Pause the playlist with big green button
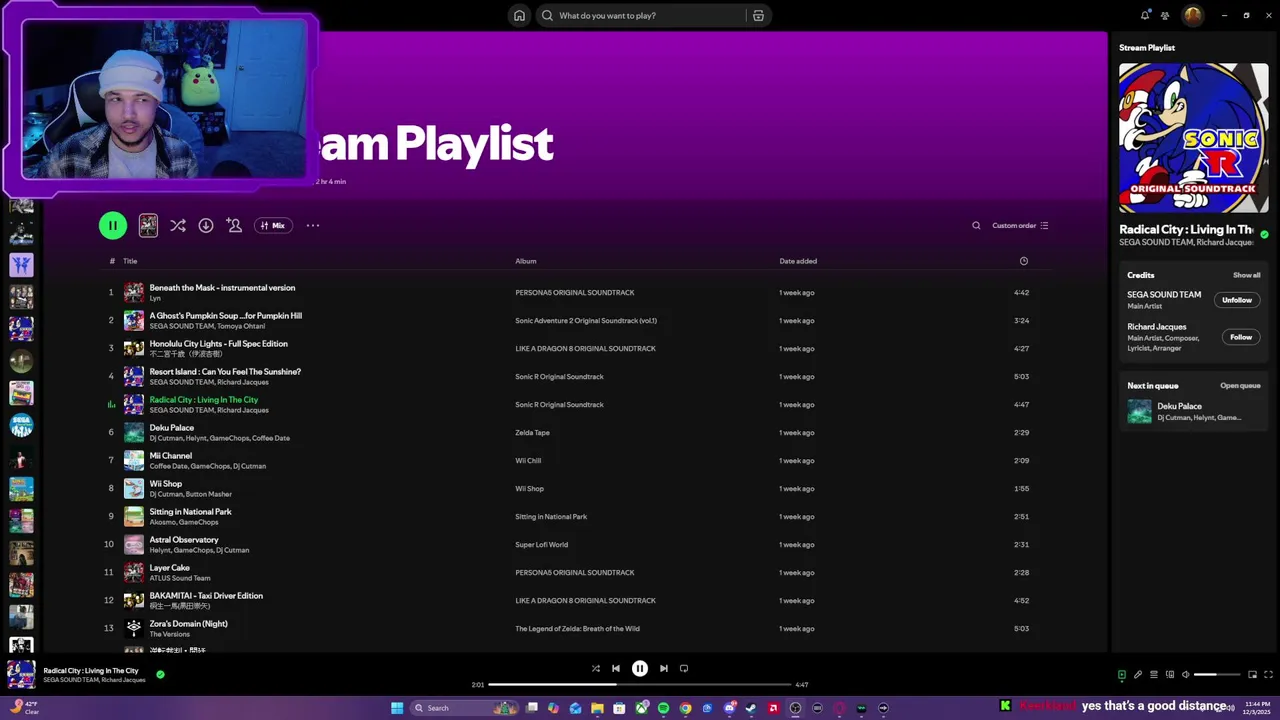 pos(113,226)
